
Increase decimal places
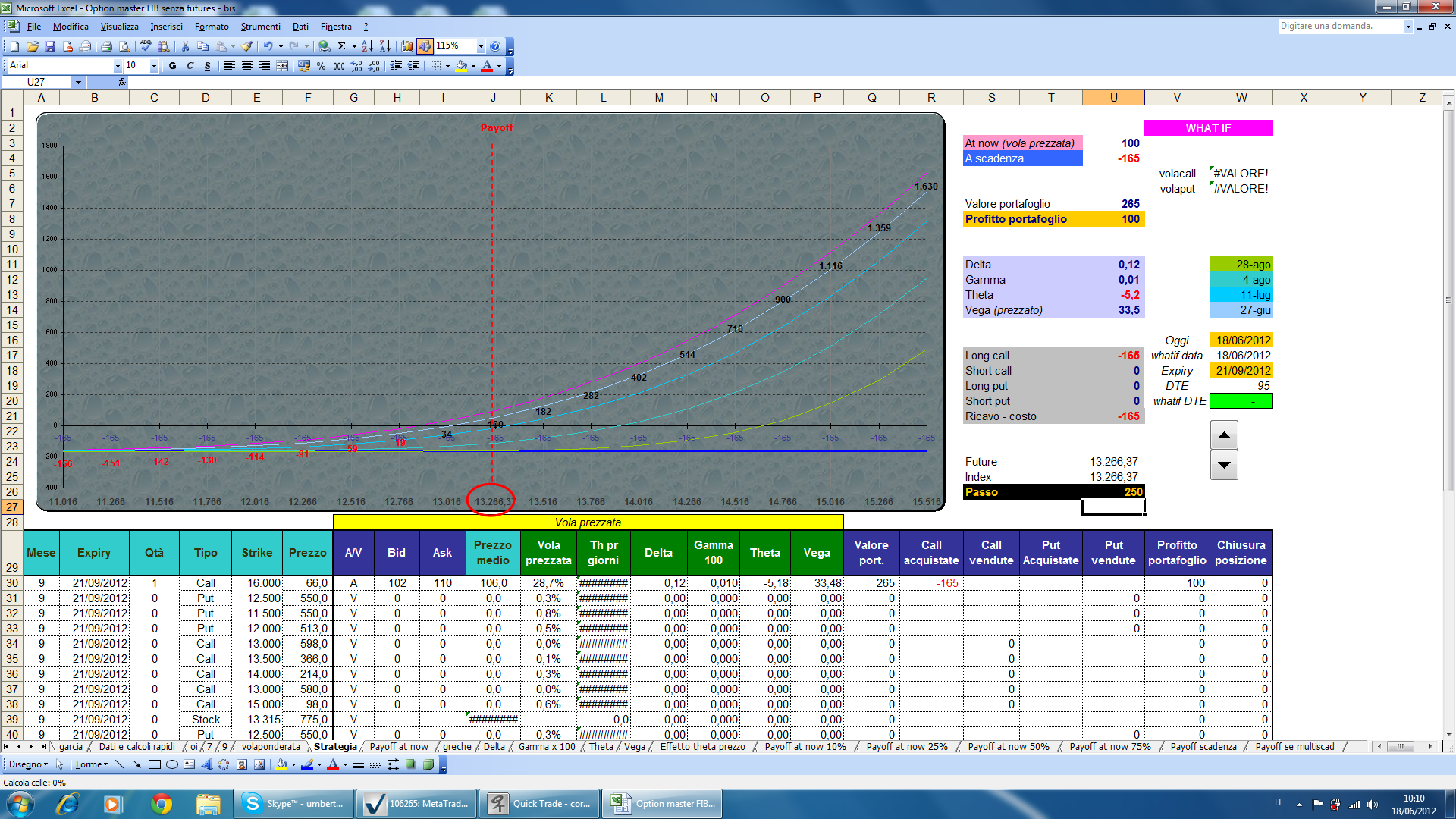356,66
